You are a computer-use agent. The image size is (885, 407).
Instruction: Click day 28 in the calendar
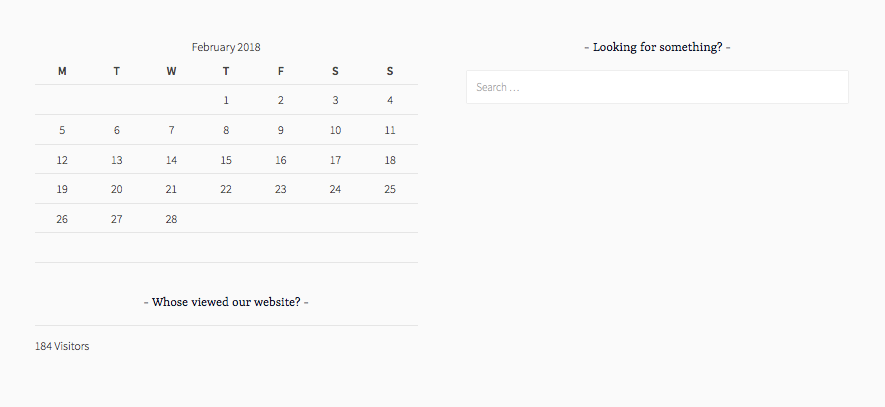pos(171,219)
